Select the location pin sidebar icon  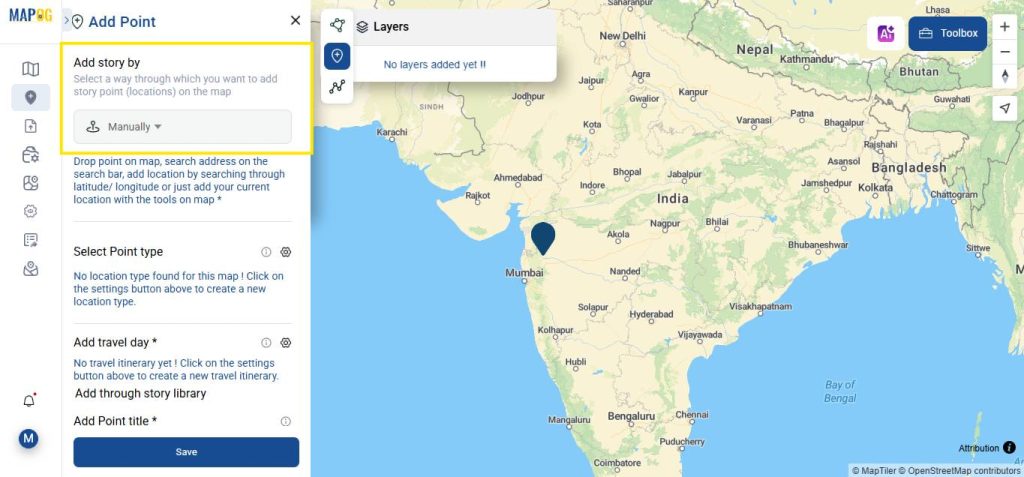[30, 98]
